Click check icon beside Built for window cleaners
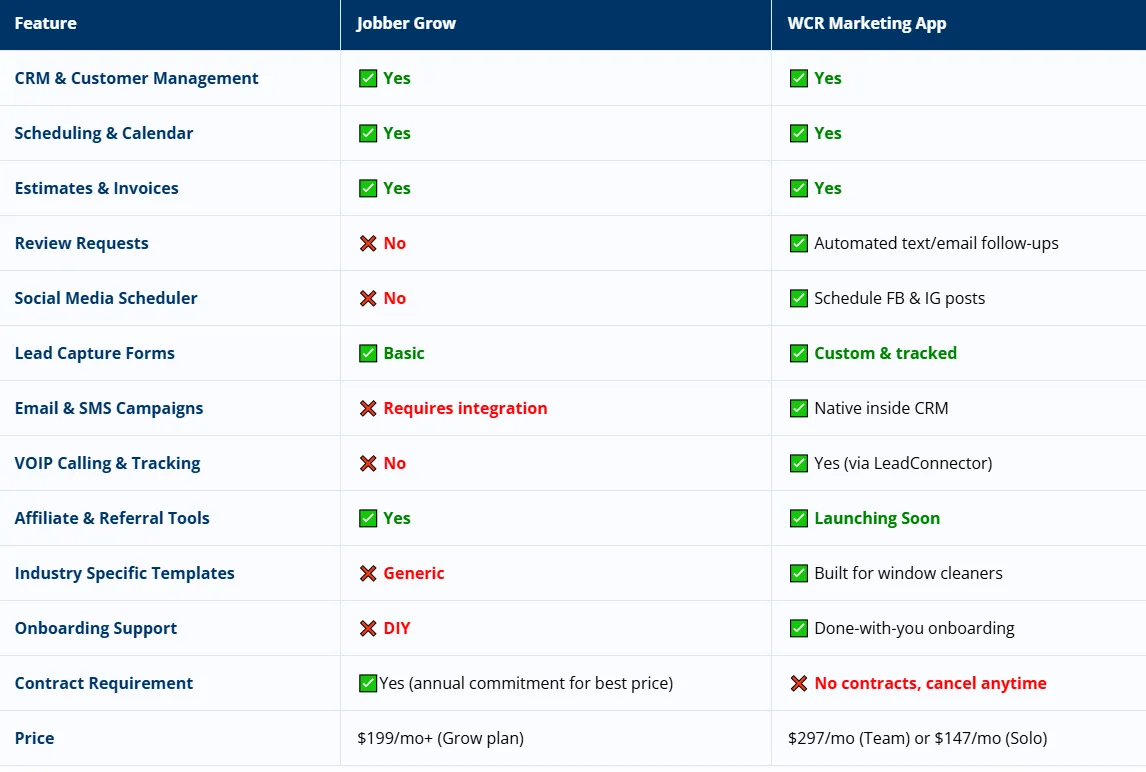This screenshot has height=772, width=1146. pos(799,573)
